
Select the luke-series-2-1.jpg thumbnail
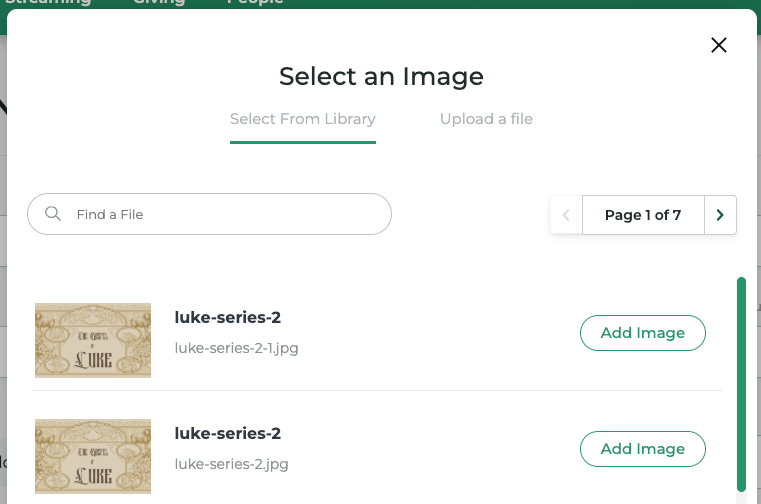[x=93, y=340]
